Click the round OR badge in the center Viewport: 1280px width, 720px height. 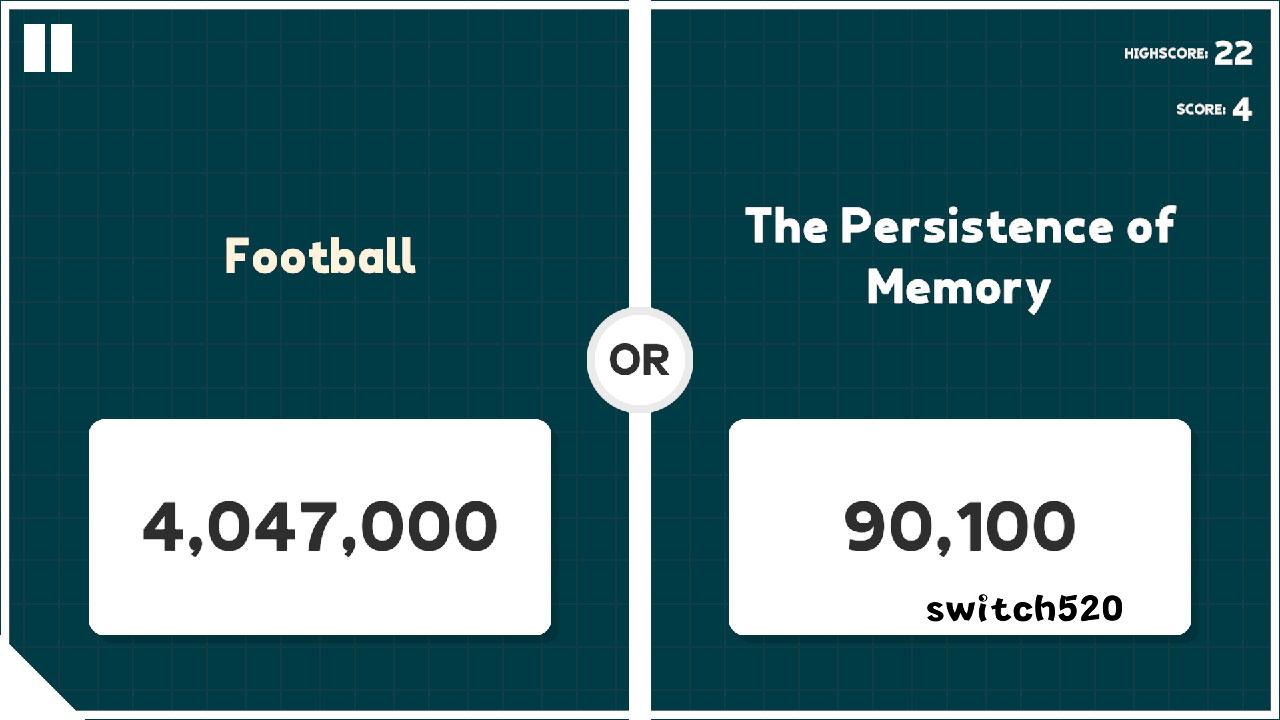(639, 360)
